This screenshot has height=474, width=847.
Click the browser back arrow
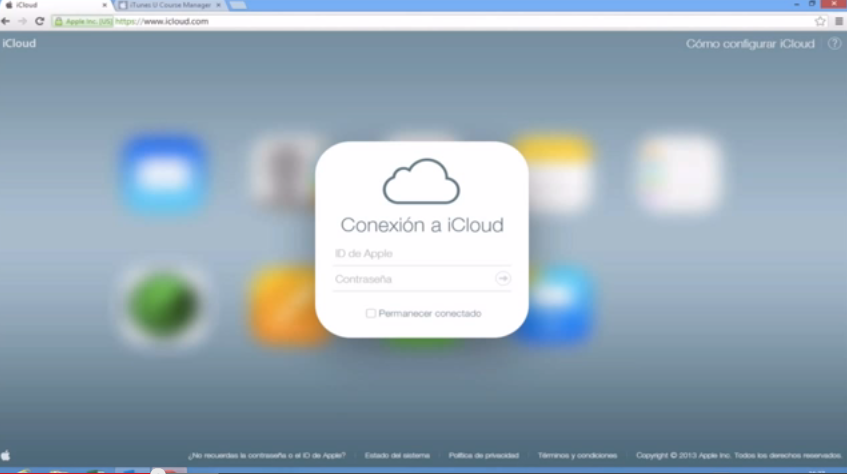coord(6,22)
